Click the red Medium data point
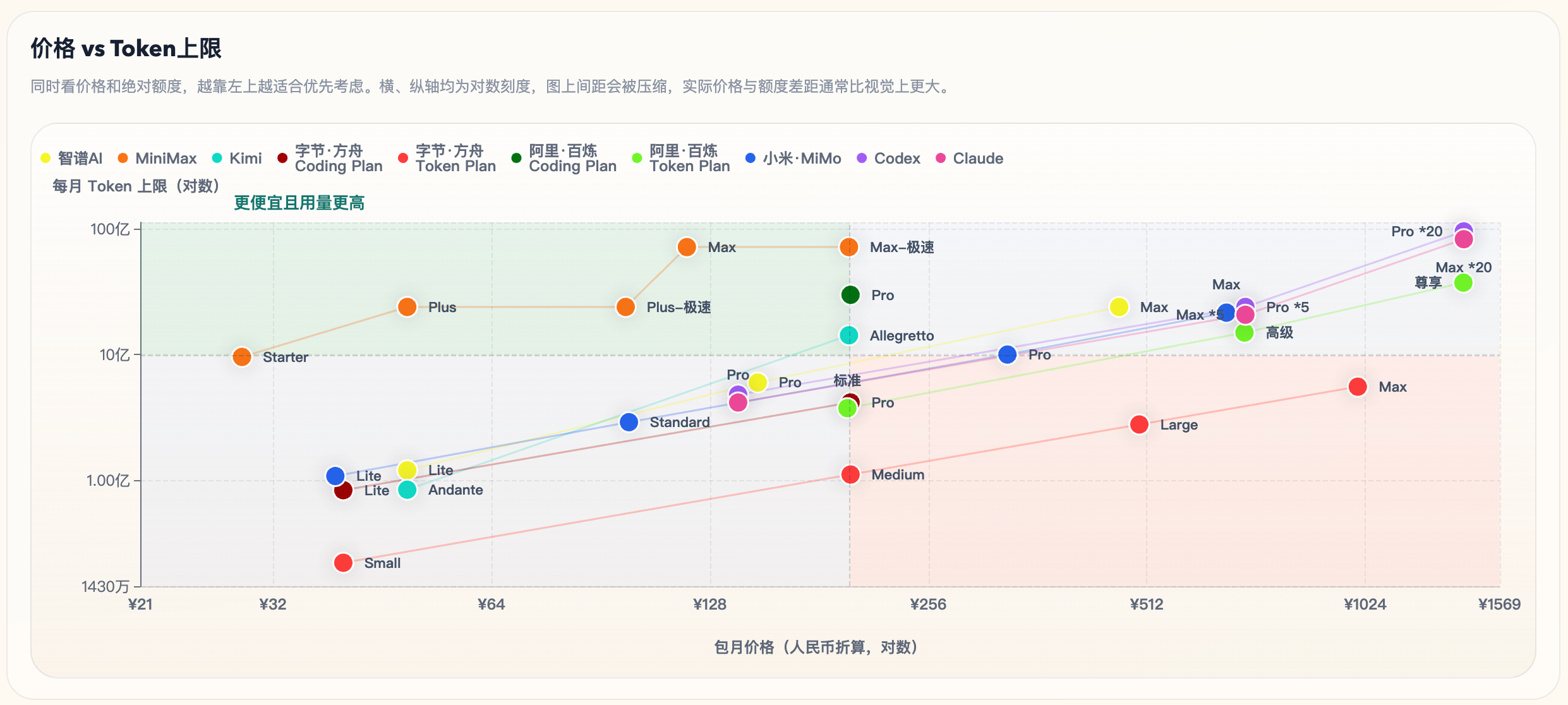 (850, 474)
